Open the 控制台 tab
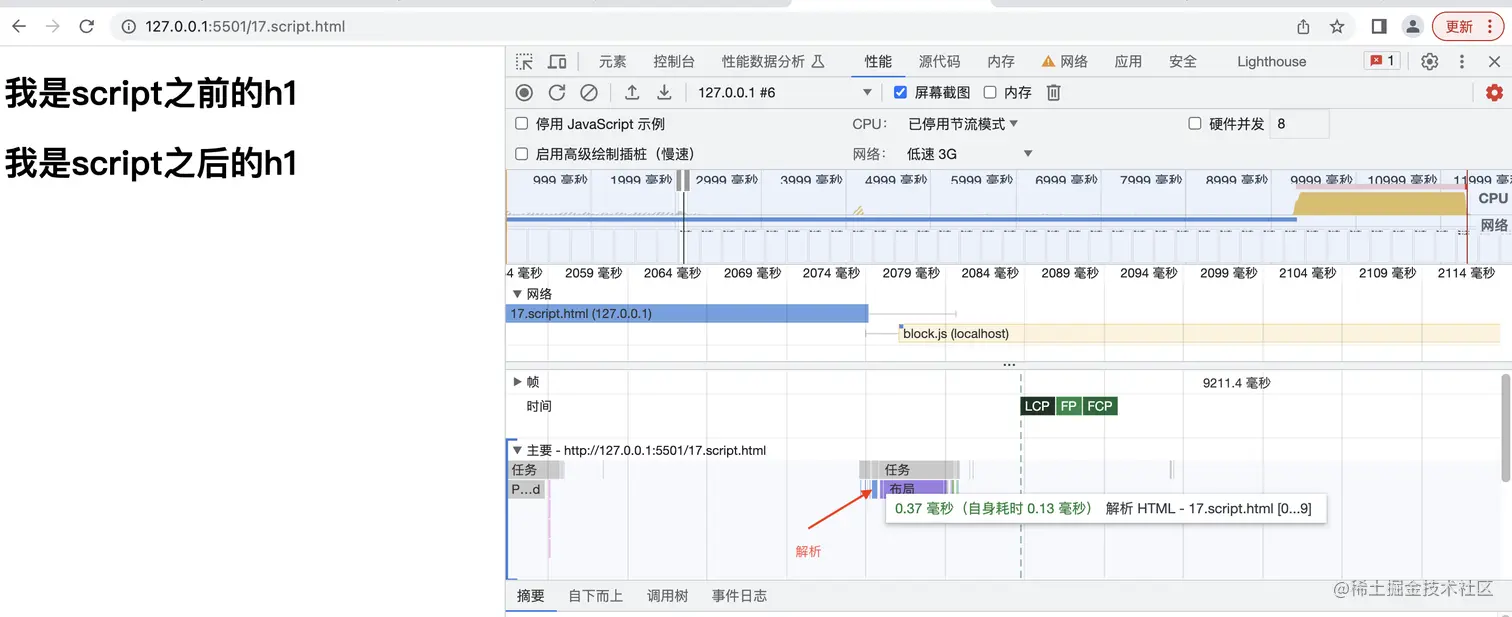 [674, 61]
